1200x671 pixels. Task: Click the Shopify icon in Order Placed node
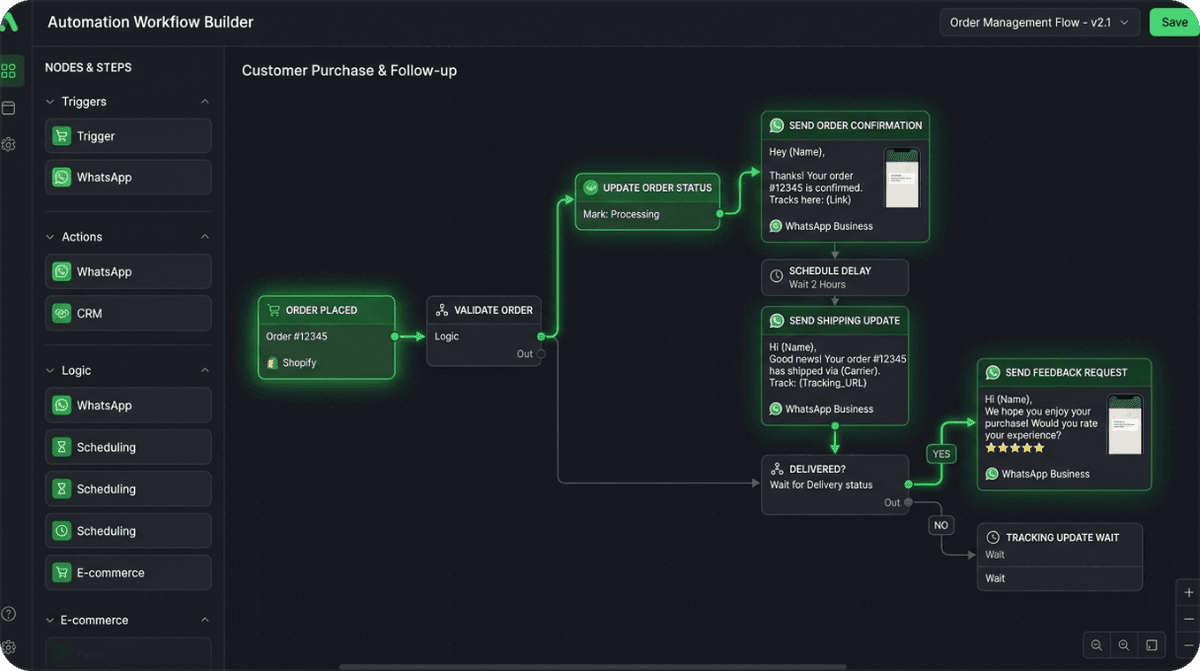(272, 363)
